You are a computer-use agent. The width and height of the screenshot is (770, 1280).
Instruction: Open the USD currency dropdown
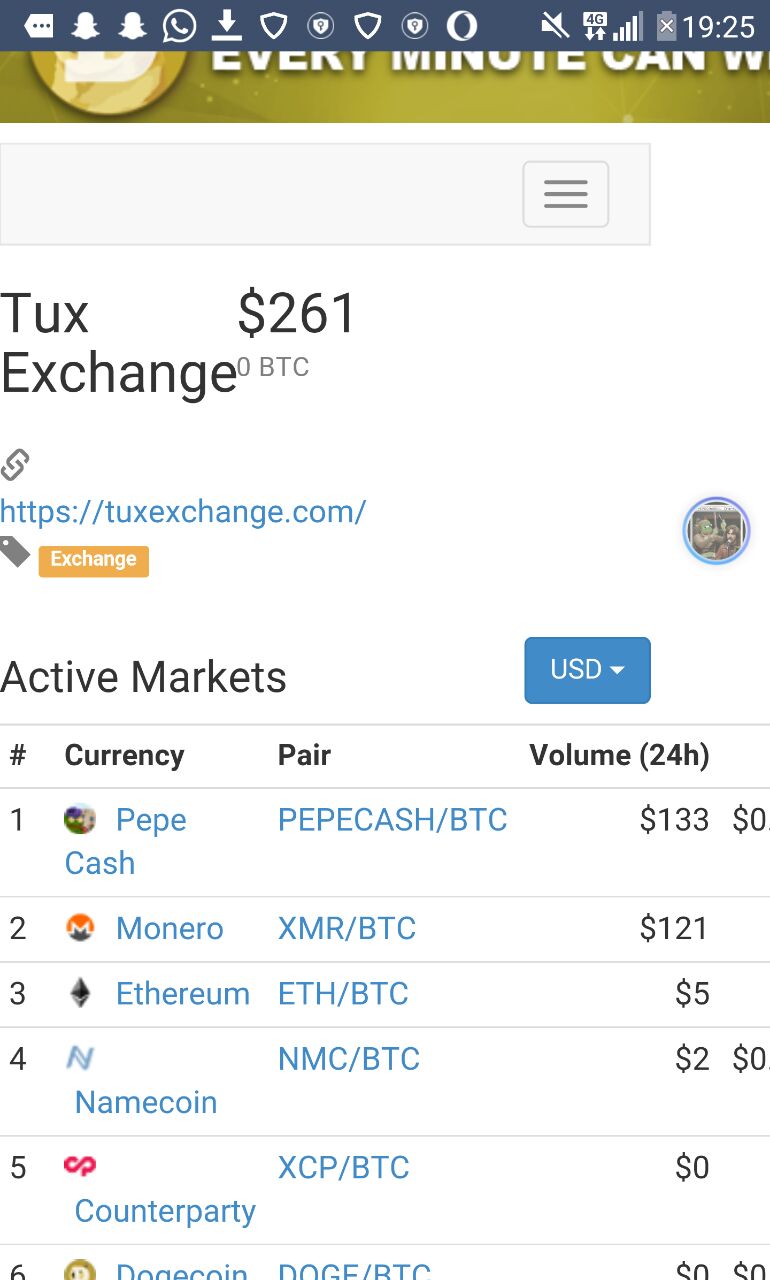point(588,670)
